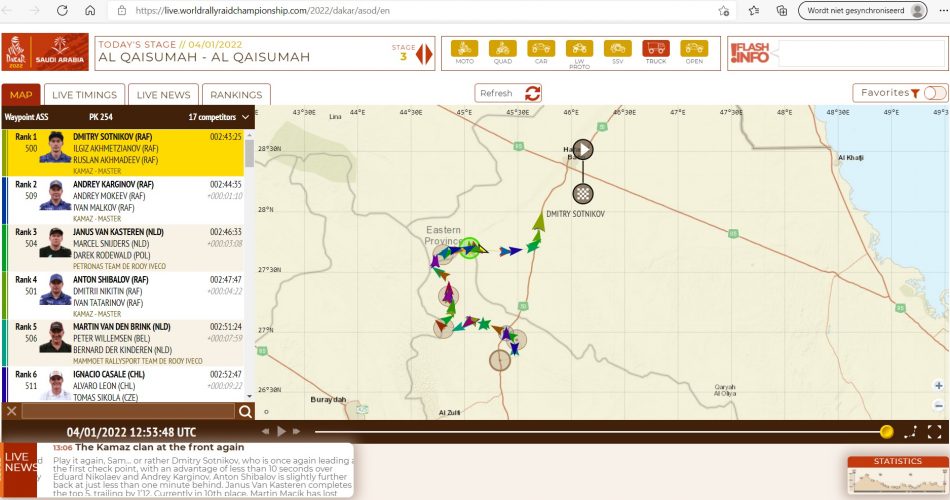This screenshot has width=950, height=500.
Task: Click the yellow timeline slider handle
Action: 886,431
